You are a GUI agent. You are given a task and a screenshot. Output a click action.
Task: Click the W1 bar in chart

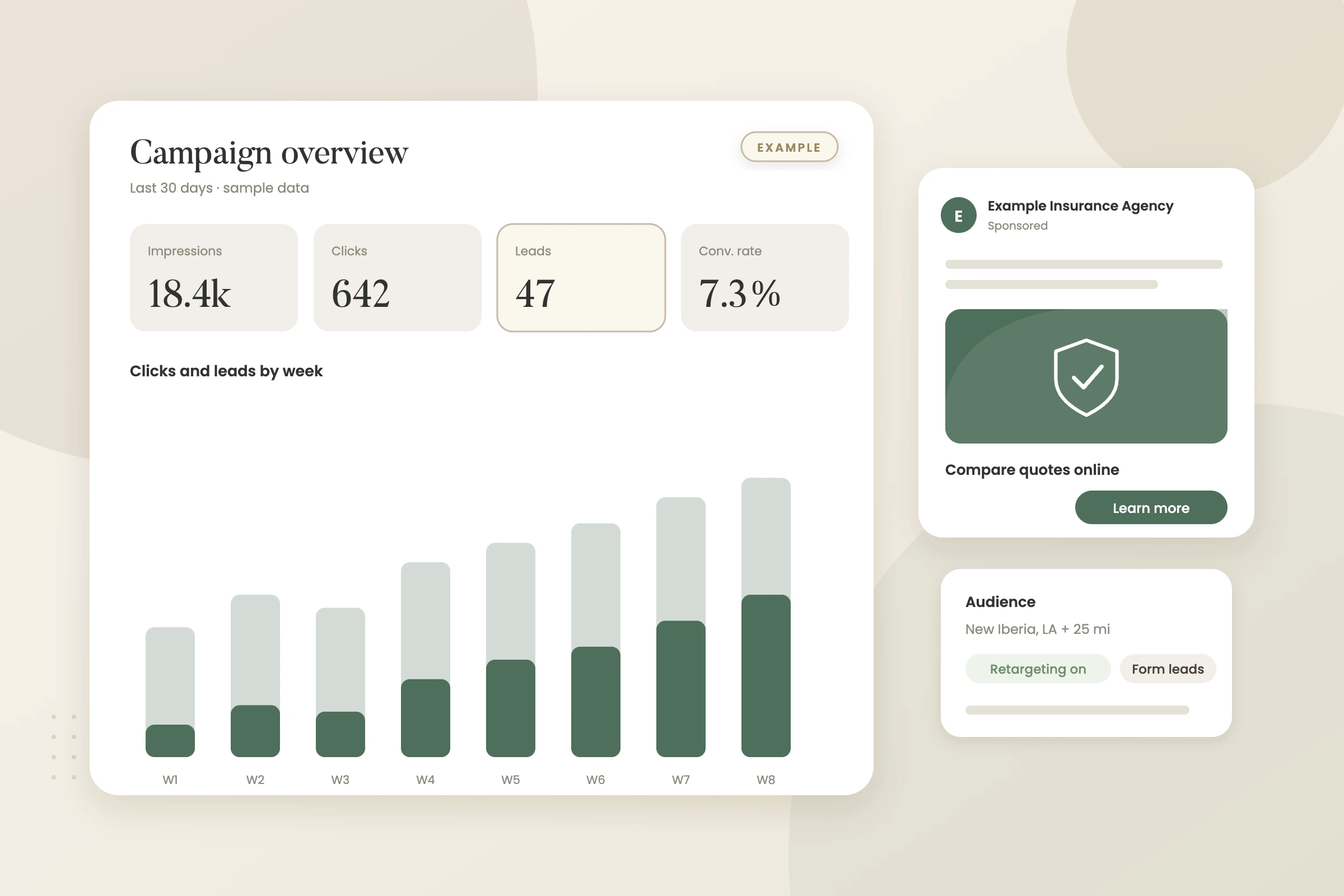point(170,692)
